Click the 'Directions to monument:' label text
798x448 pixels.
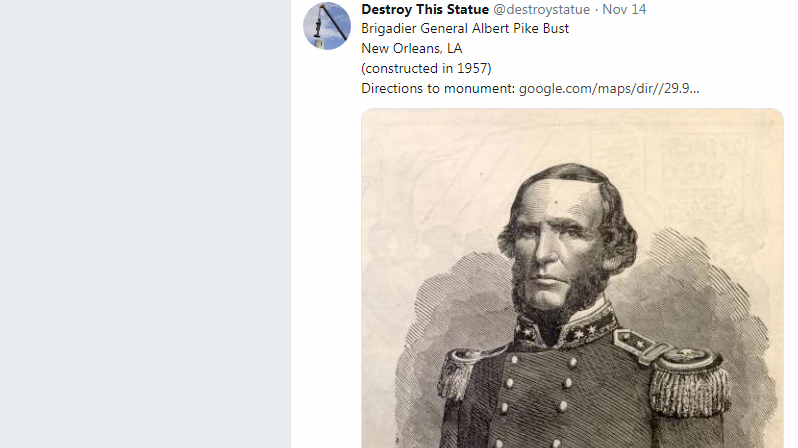coord(438,88)
